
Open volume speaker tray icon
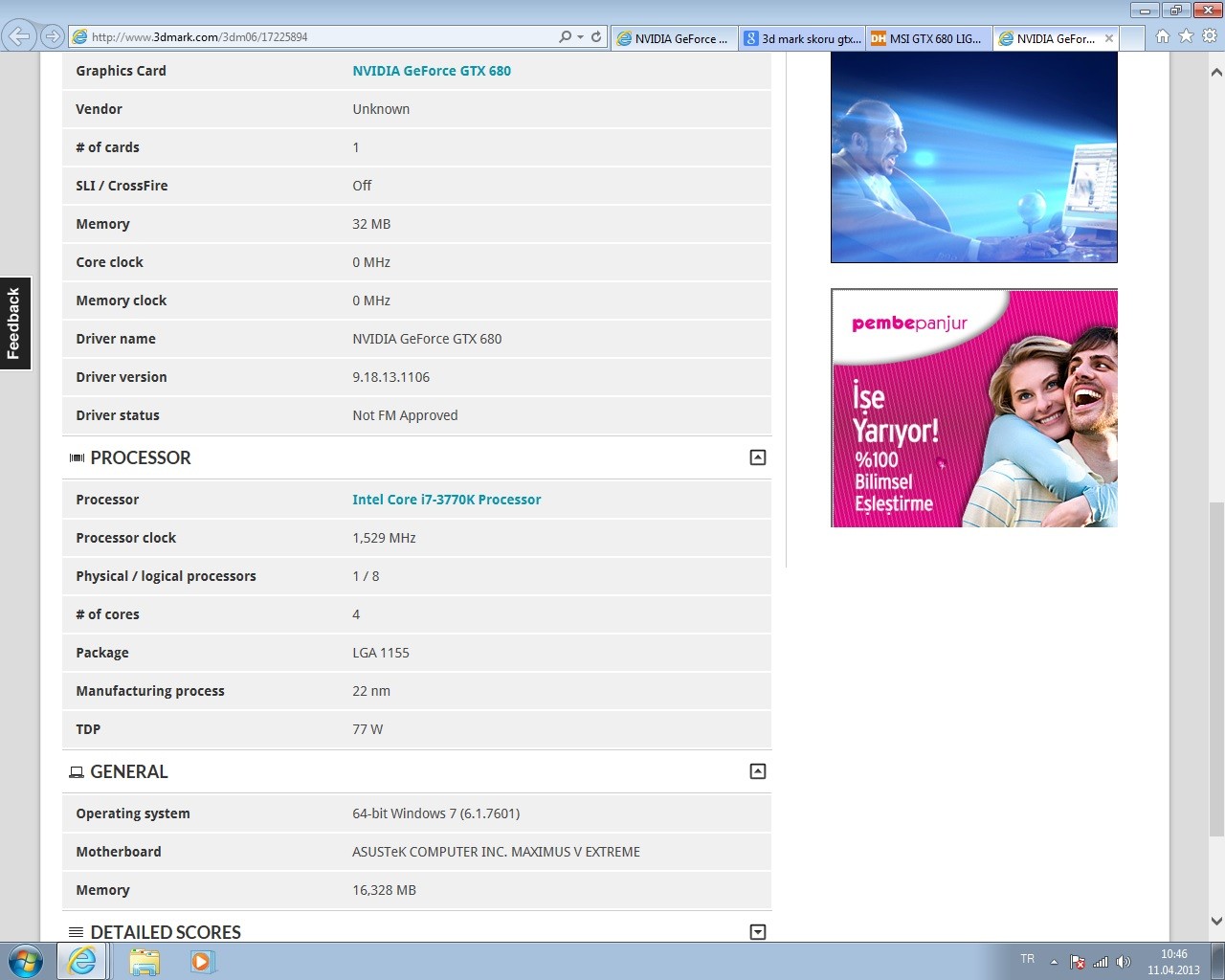click(x=1124, y=962)
